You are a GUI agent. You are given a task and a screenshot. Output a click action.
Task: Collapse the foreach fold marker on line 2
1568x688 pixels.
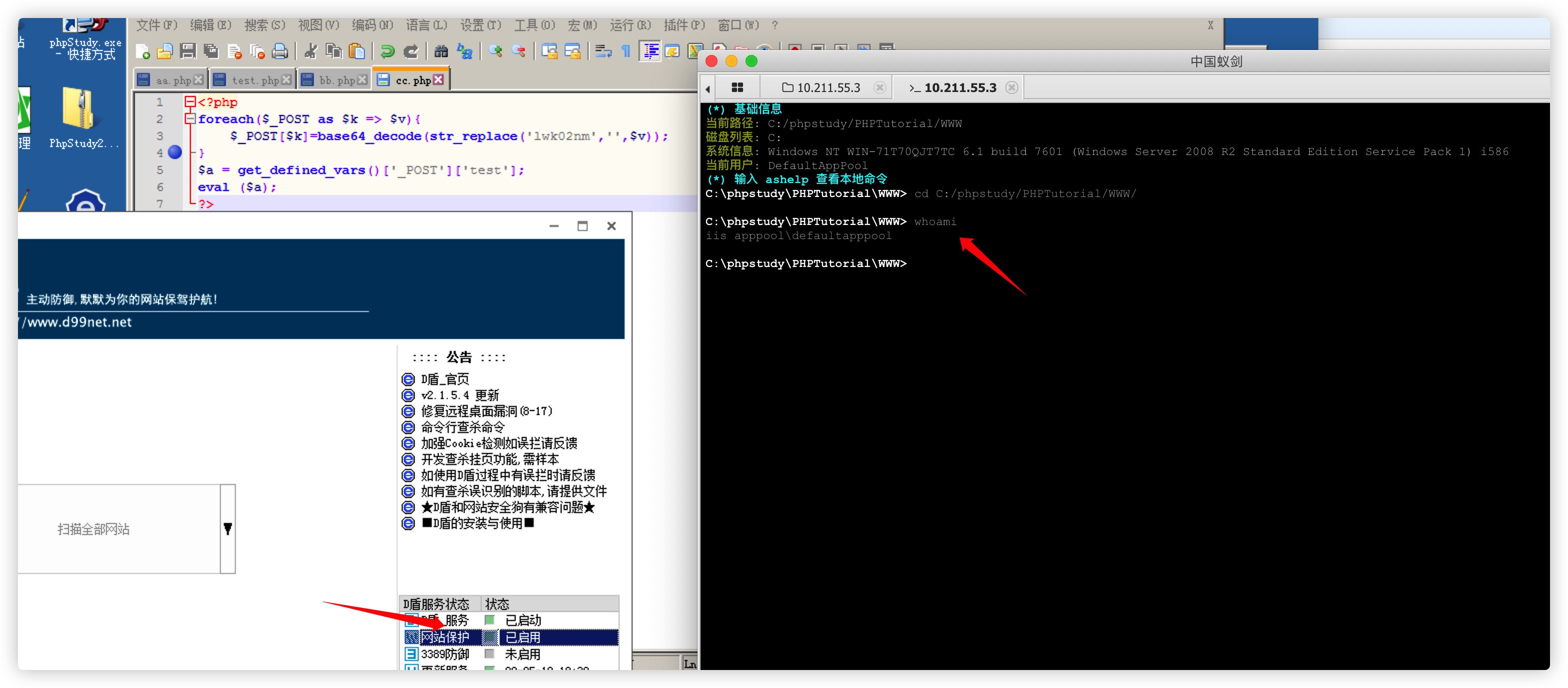pyautogui.click(x=190, y=118)
